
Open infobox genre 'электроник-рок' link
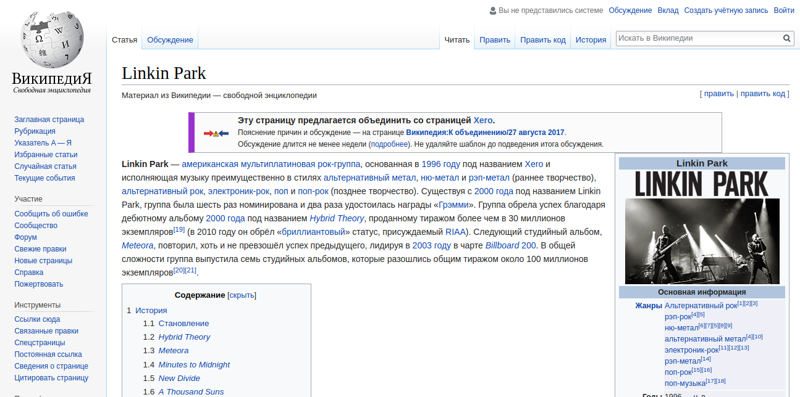(691, 351)
